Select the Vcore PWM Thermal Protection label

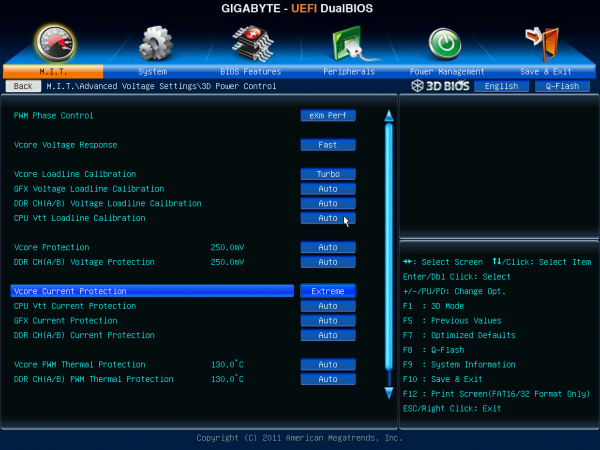point(80,365)
